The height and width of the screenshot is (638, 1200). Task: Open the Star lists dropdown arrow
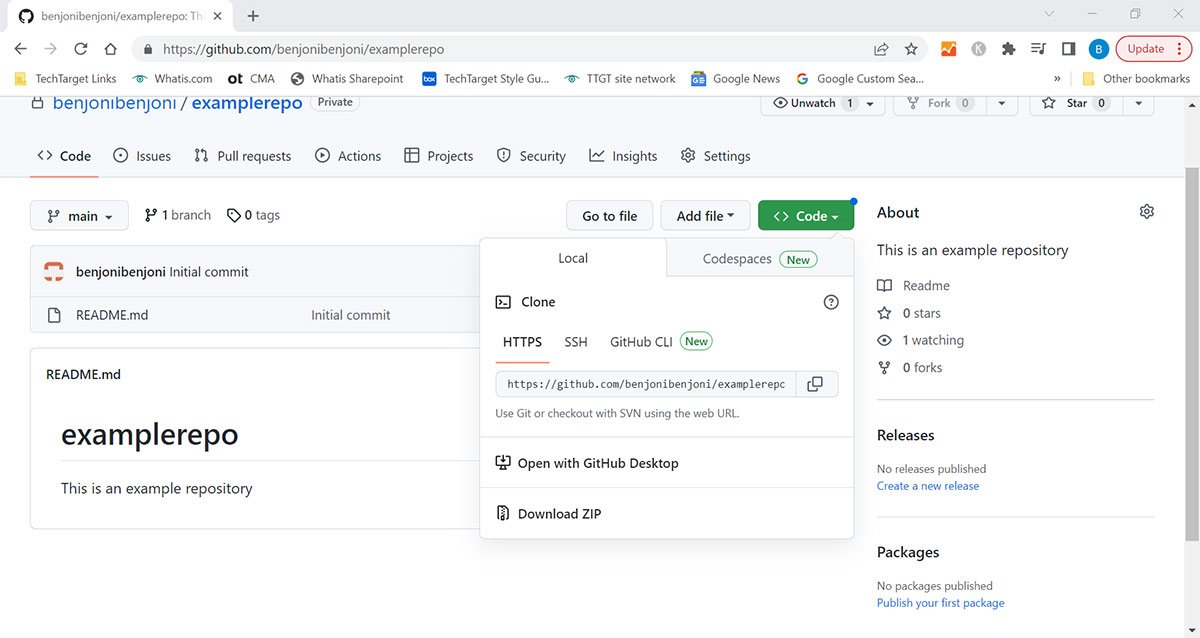point(1138,103)
